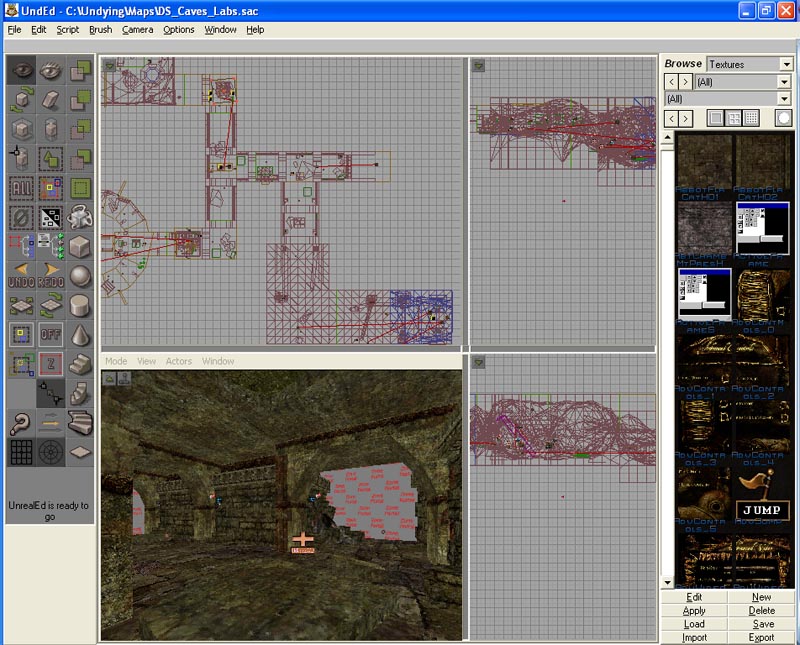The width and height of the screenshot is (800, 645).
Task: Click the green square special brush icon
Action: [x=80, y=188]
